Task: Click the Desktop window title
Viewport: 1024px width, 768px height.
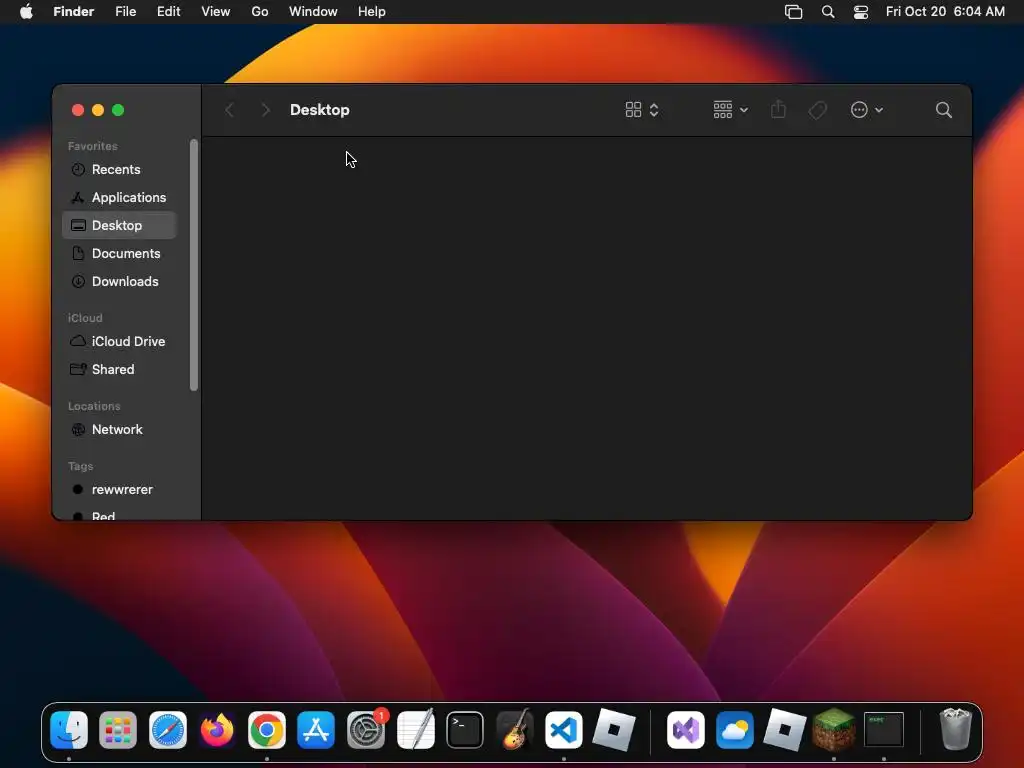Action: (319, 110)
